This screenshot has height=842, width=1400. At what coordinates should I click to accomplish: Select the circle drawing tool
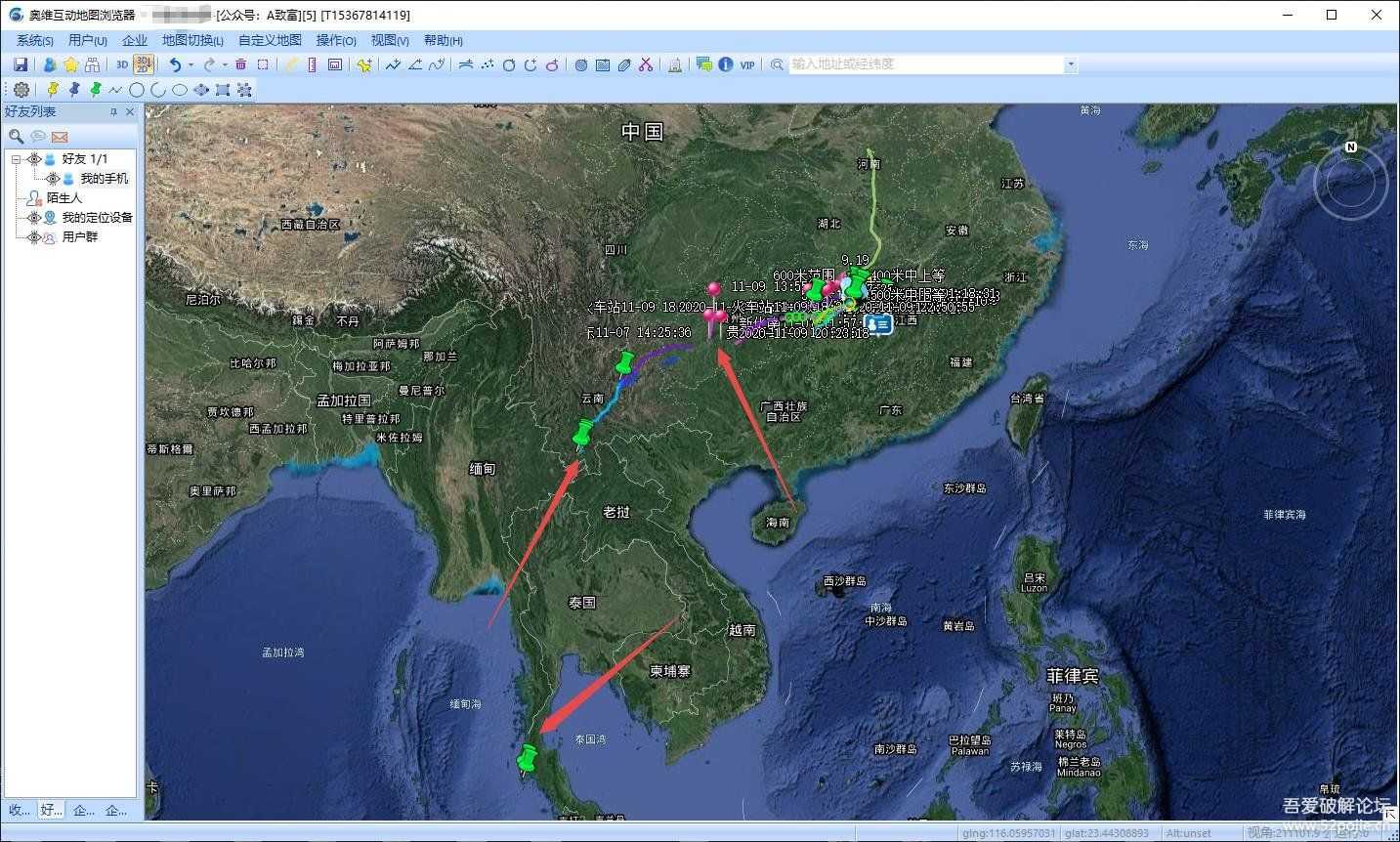136,90
